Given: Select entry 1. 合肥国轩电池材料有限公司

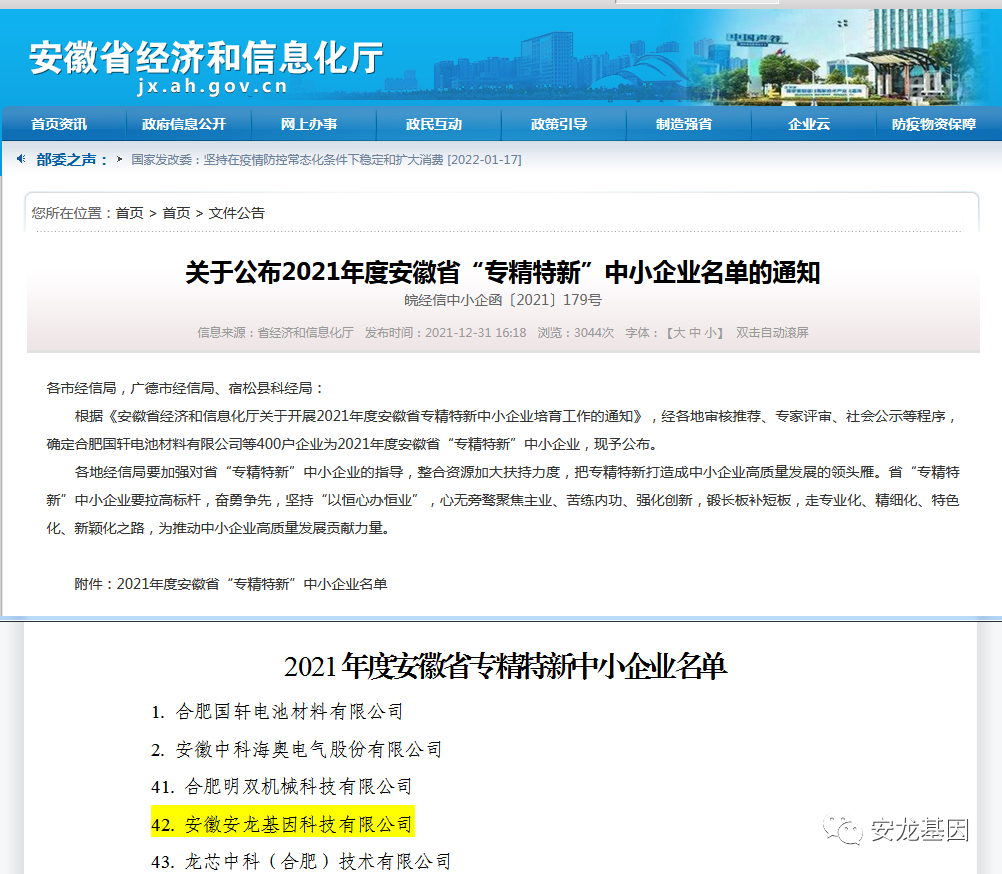Looking at the screenshot, I should coord(277,711).
